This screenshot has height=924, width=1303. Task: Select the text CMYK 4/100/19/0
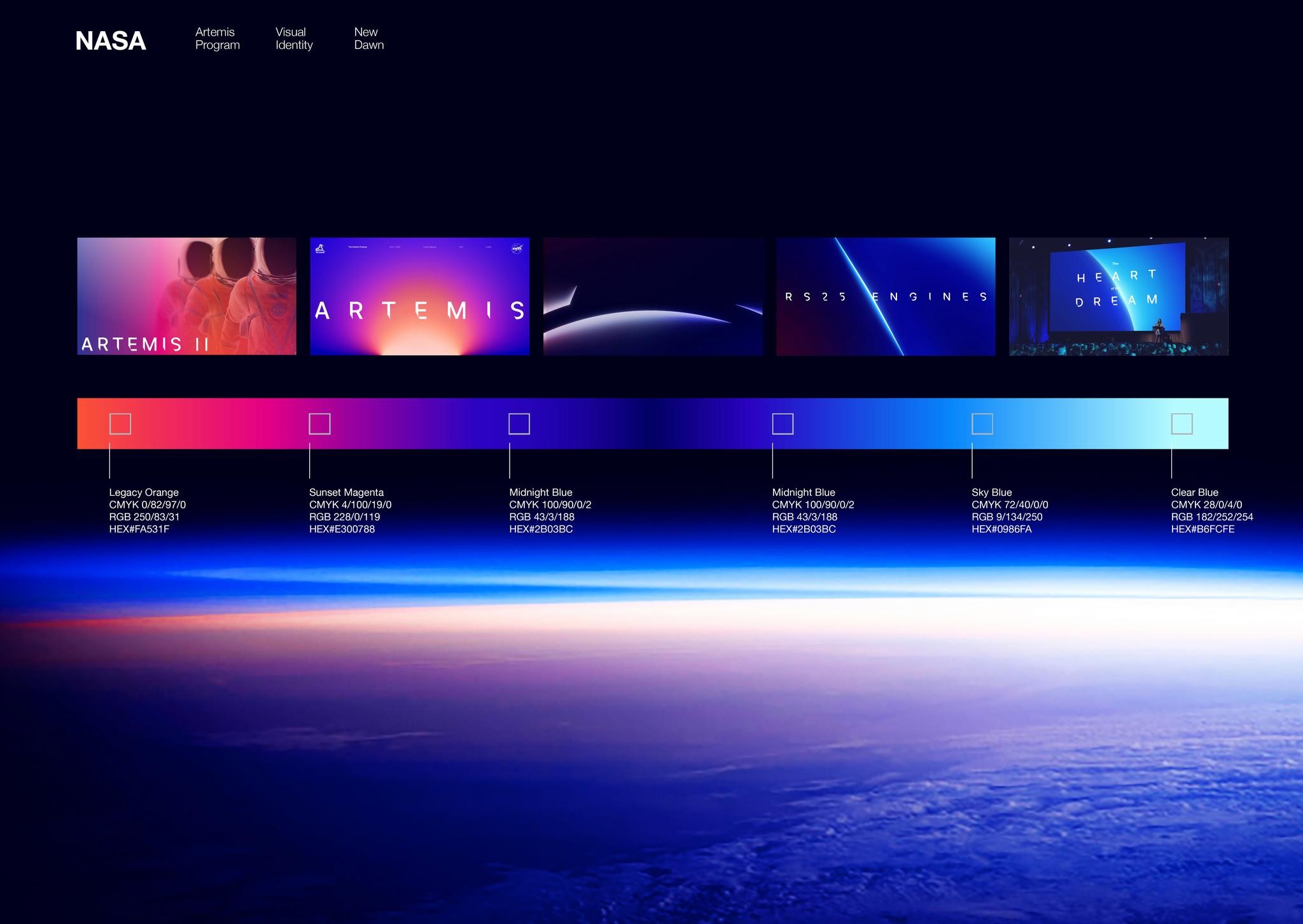pyautogui.click(x=350, y=505)
